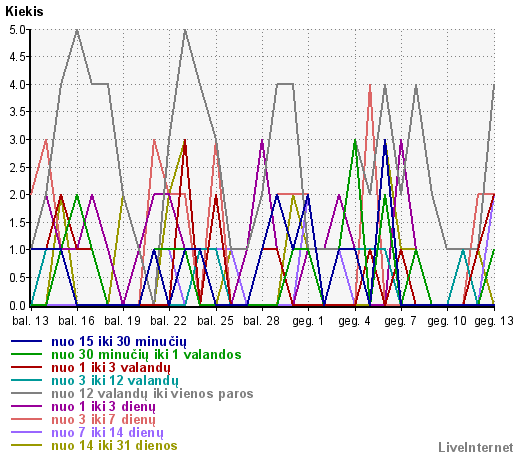Click the 3.5 y-axis value

(18, 112)
